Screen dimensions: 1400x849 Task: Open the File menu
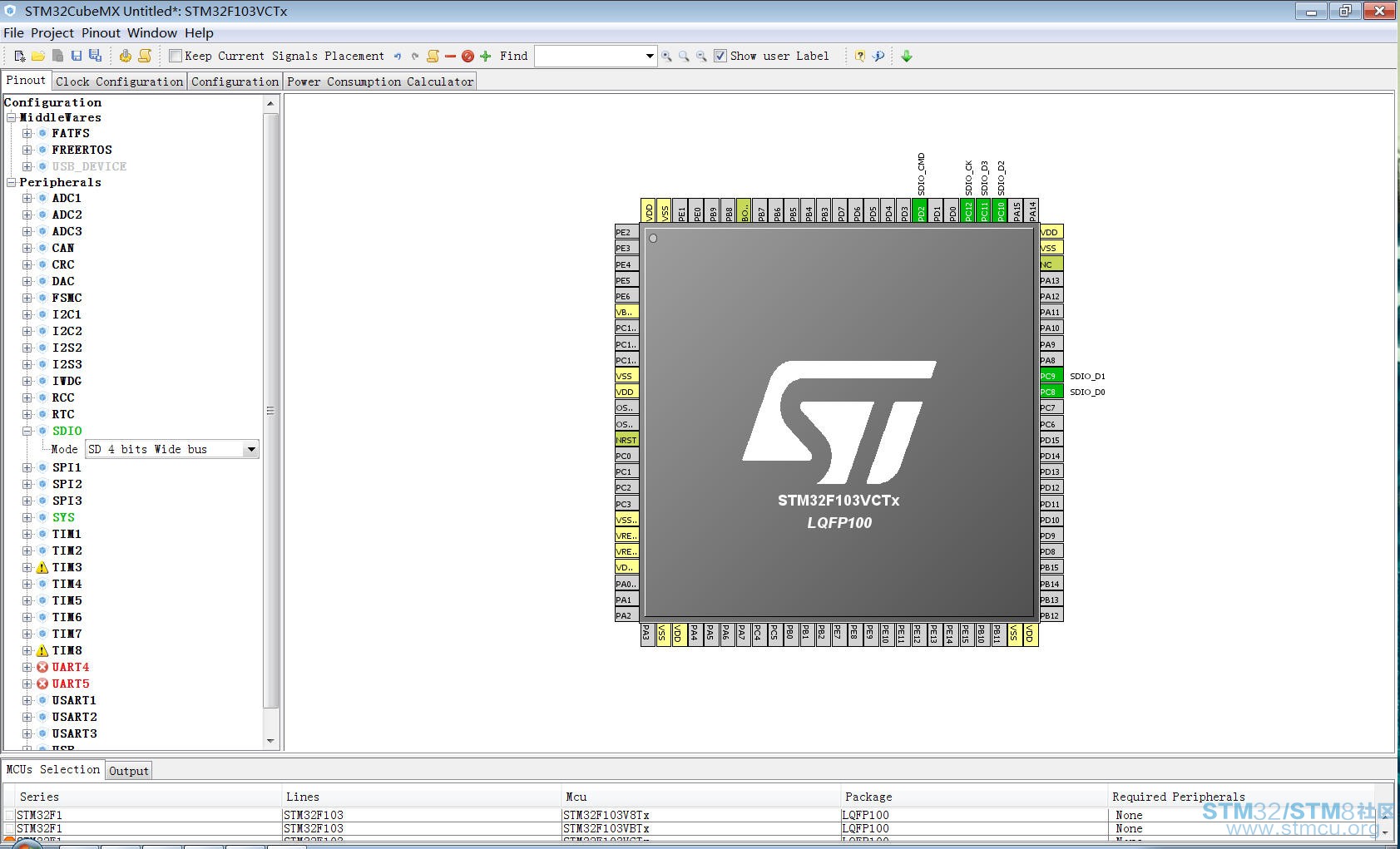[x=13, y=32]
